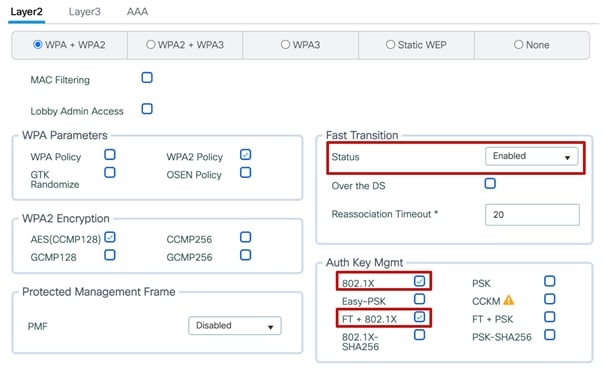Check the PSK auth key checkbox
The image size is (603, 371).
coord(550,281)
